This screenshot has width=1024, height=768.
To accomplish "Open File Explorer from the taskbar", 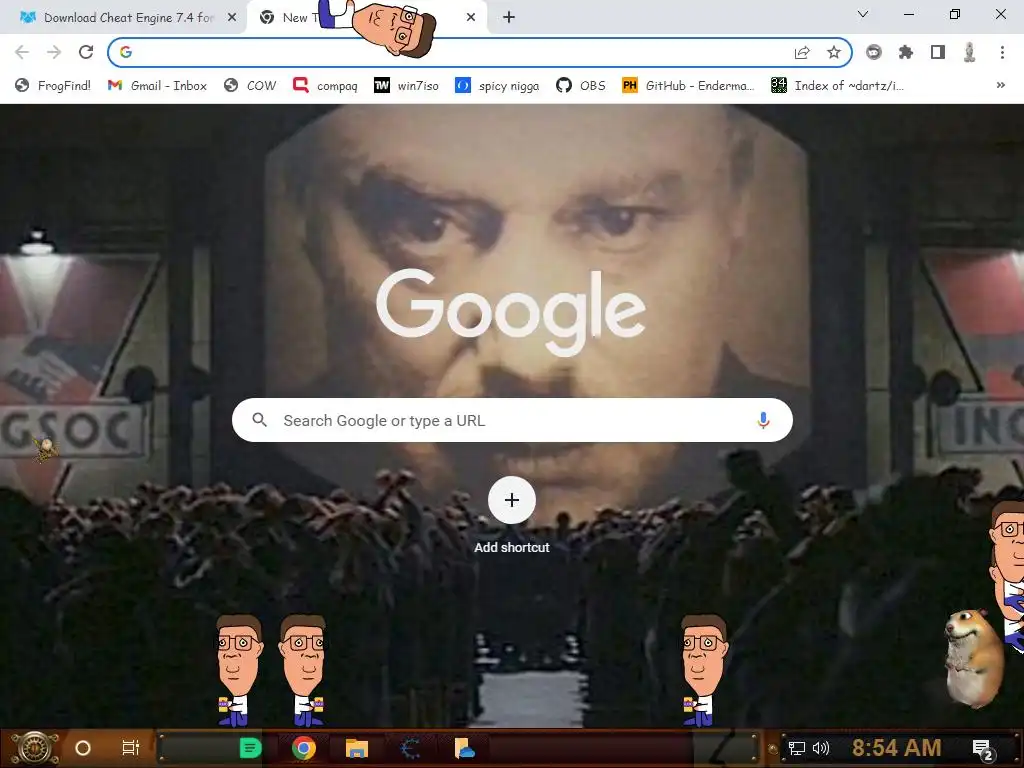I will coord(357,748).
